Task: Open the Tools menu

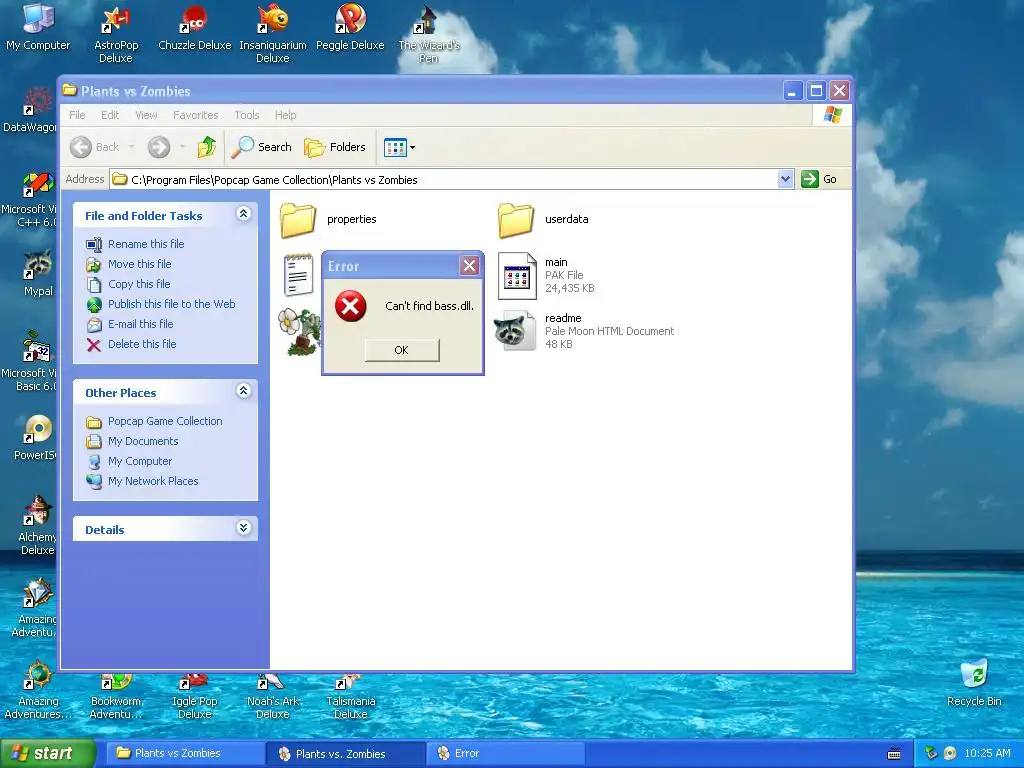Action: click(247, 115)
